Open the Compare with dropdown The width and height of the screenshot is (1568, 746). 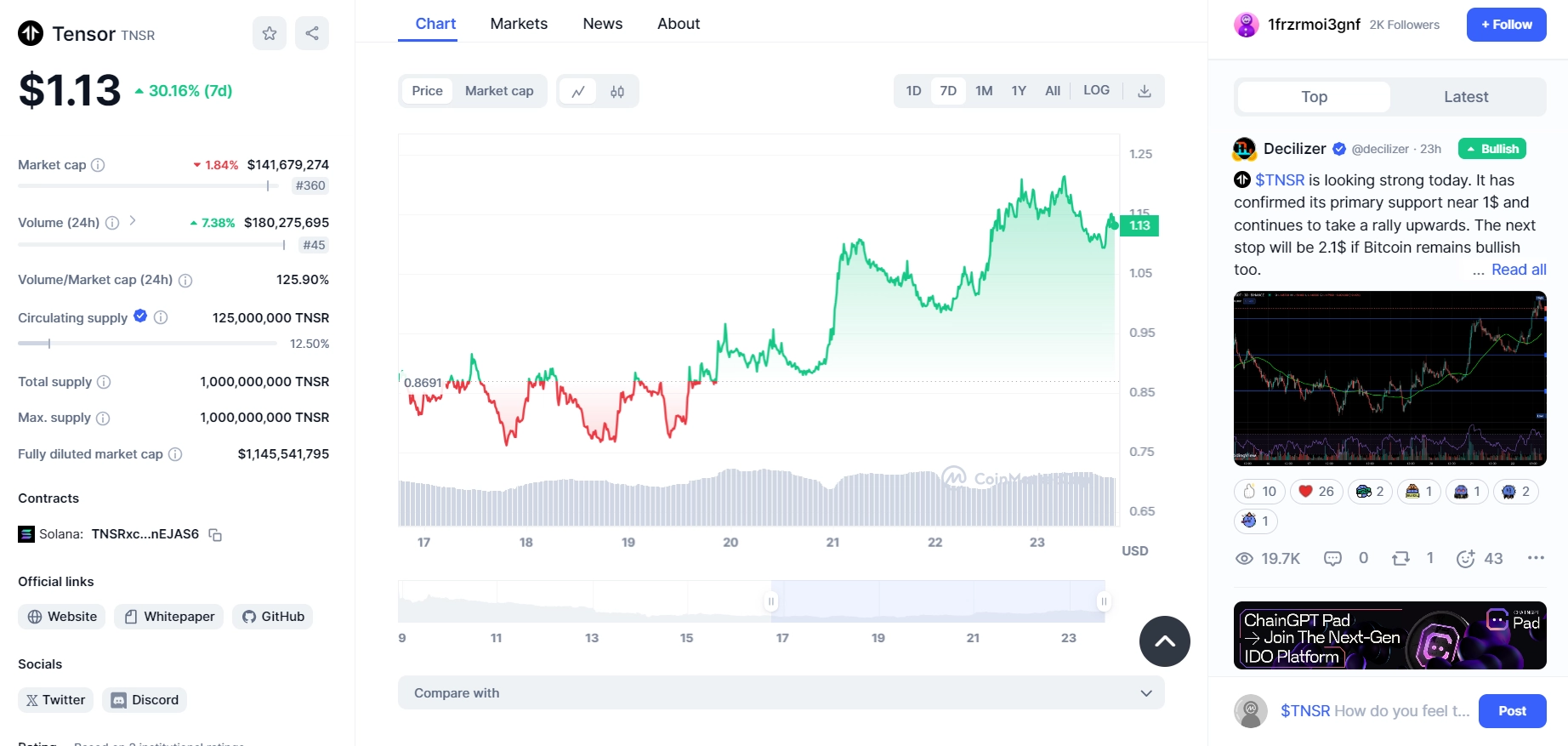pyautogui.click(x=781, y=693)
